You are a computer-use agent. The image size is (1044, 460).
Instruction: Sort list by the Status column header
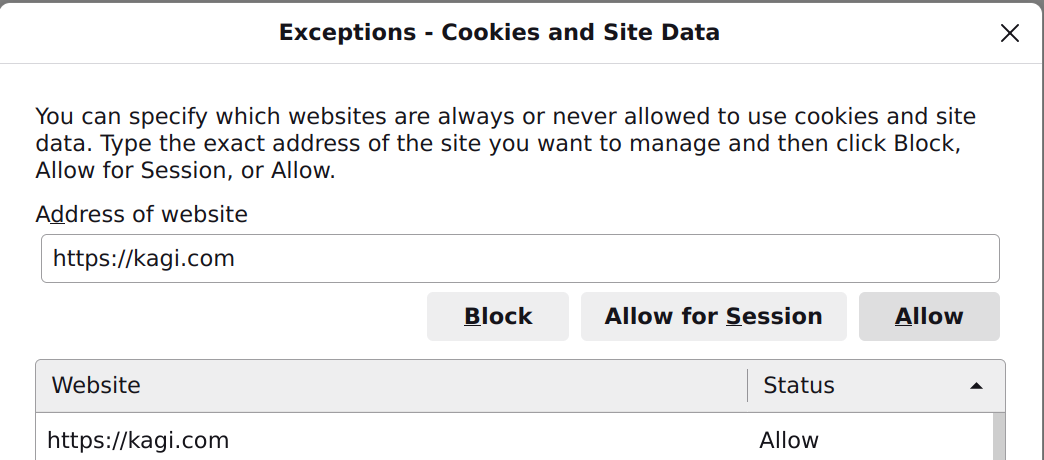point(850,386)
